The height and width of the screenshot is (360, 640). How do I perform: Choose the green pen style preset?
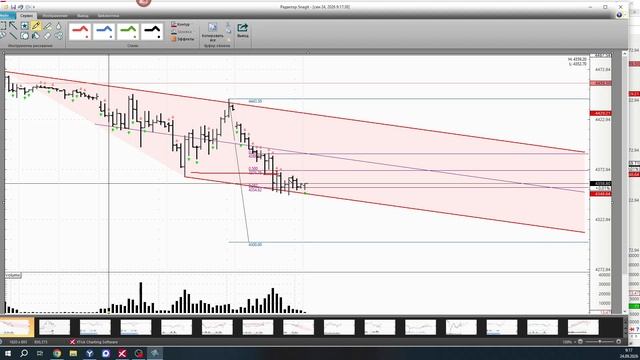[128, 31]
